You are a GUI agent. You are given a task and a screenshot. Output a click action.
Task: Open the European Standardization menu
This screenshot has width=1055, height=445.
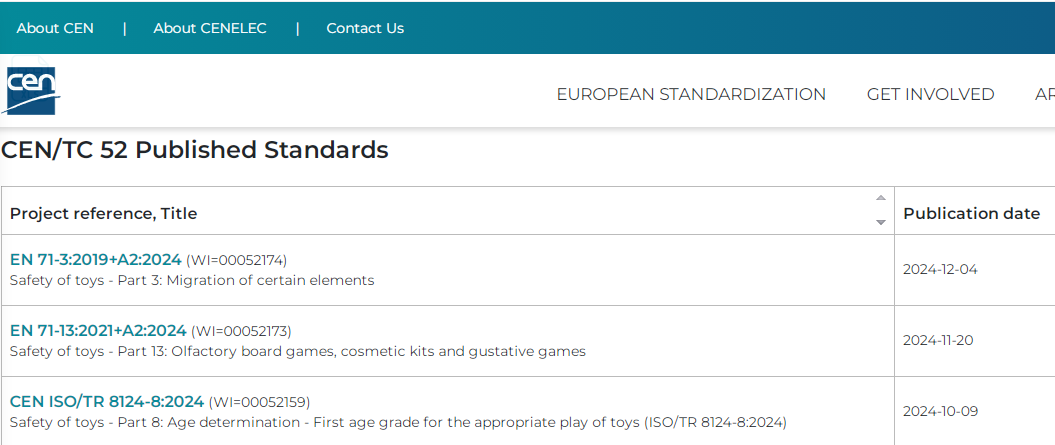click(691, 94)
